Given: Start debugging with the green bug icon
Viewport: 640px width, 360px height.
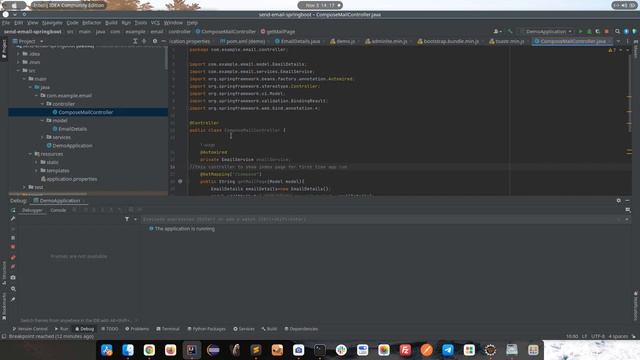Looking at the screenshot, I should [589, 31].
